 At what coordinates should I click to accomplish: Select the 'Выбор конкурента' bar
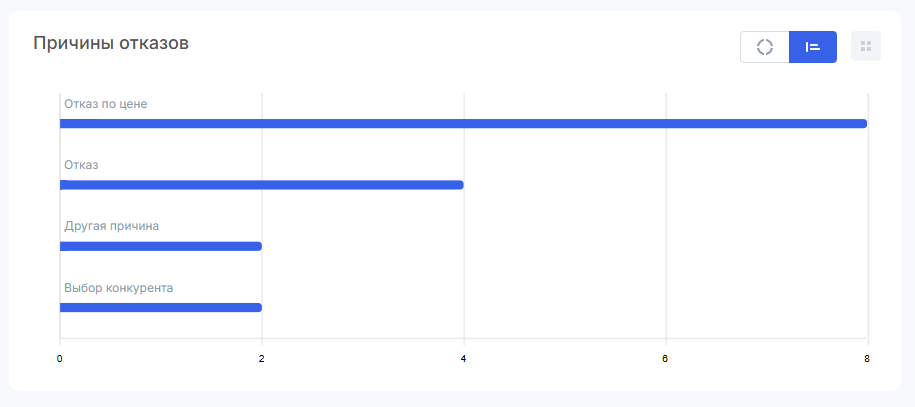(x=160, y=308)
